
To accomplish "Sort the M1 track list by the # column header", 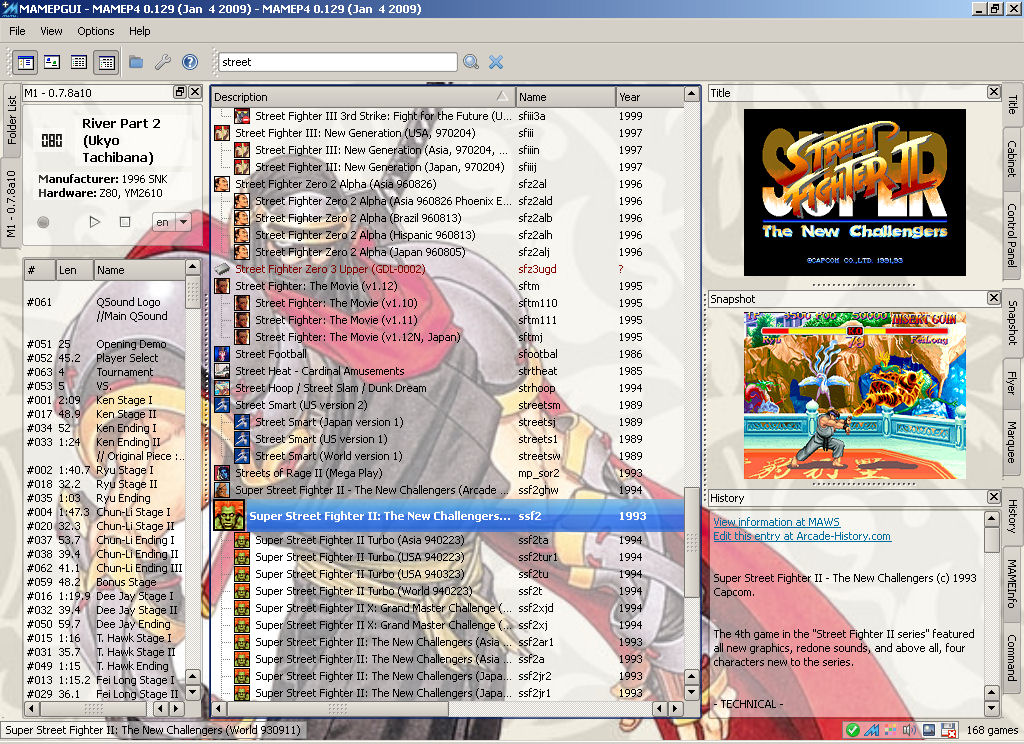I will [40, 270].
